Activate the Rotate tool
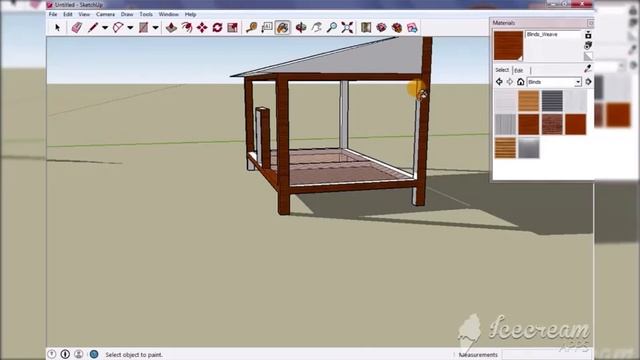The image size is (640, 360). pos(217,27)
